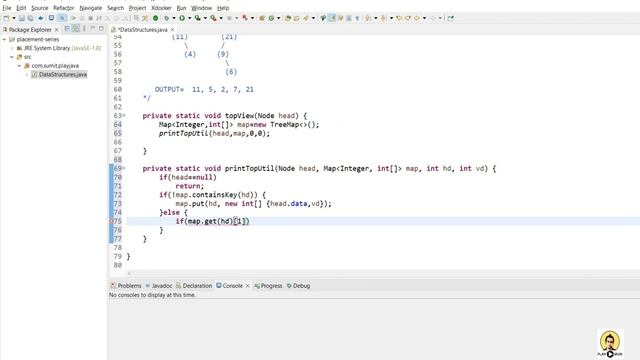The width and height of the screenshot is (640, 360).
Task: Click the Step Over icon
Action: point(116,18)
